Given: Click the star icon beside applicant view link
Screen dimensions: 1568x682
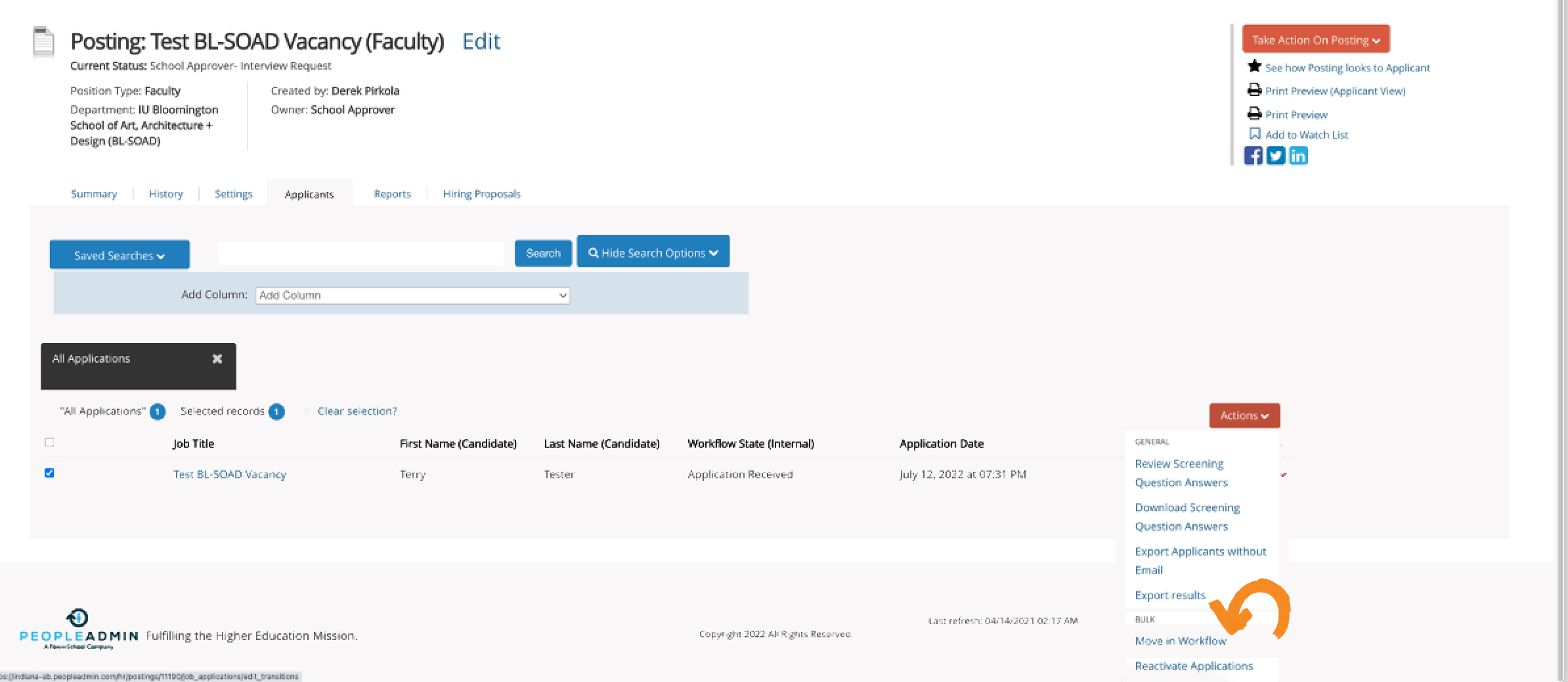Looking at the screenshot, I should pos(1254,66).
